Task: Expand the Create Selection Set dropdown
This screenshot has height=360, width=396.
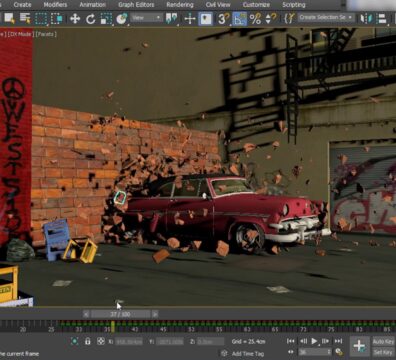Action: [326, 17]
